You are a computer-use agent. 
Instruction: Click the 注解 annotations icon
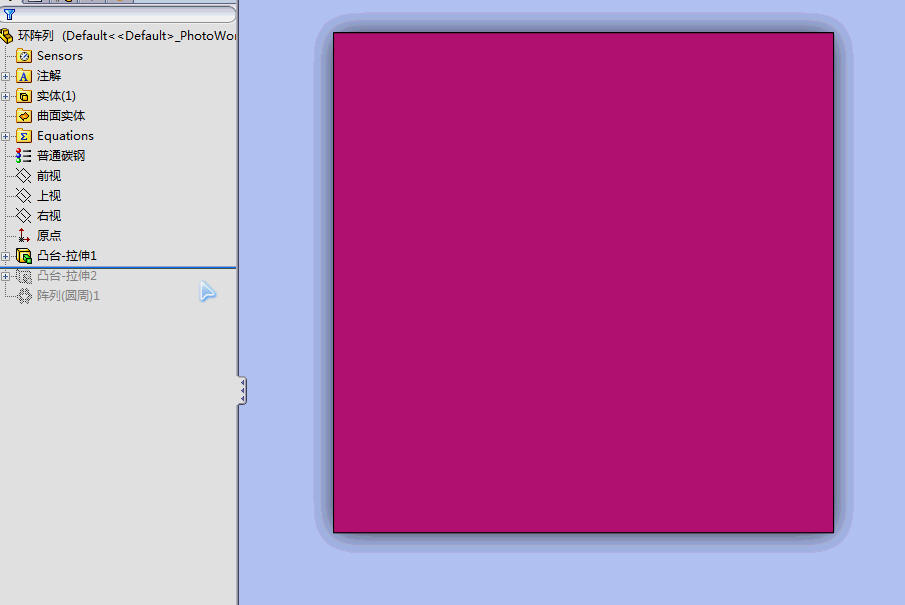tap(24, 76)
